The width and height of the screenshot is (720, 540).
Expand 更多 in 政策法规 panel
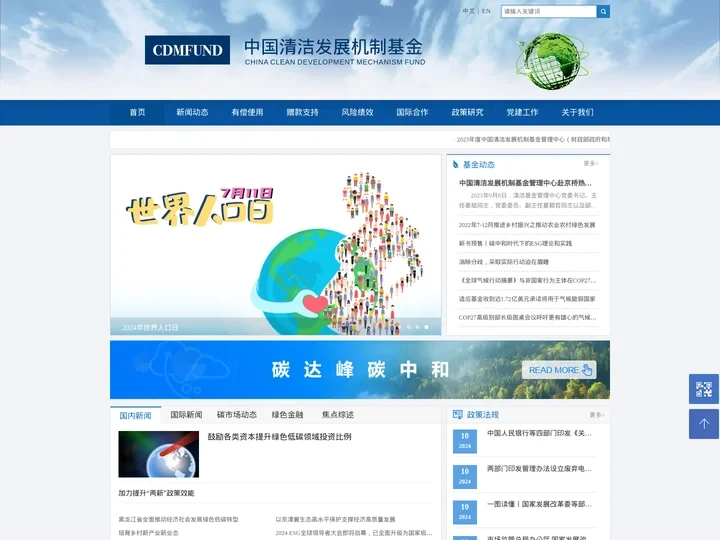coord(596,414)
